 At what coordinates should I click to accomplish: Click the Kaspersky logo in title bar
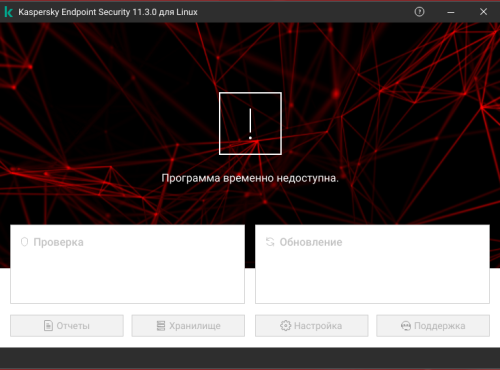[x=9, y=12]
